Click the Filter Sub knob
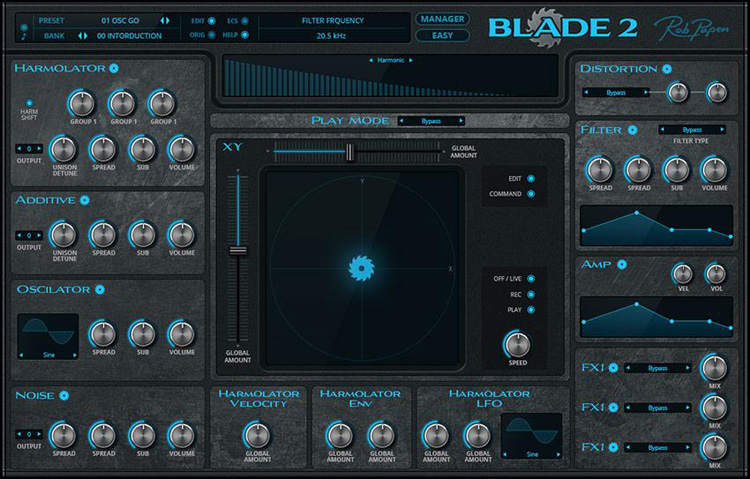This screenshot has width=750, height=479. coord(676,170)
